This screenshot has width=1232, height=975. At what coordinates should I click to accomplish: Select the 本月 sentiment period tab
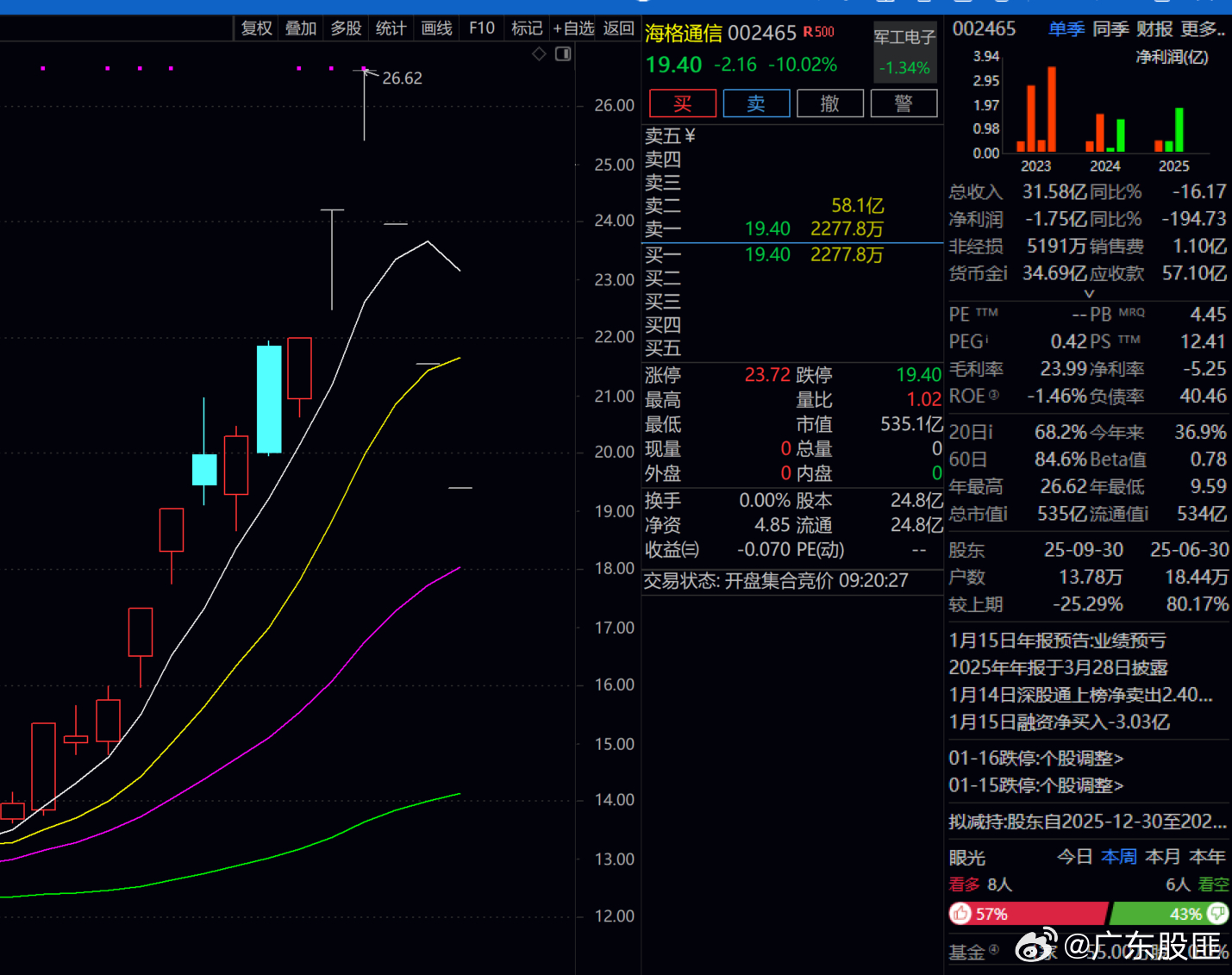pyautogui.click(x=1163, y=857)
